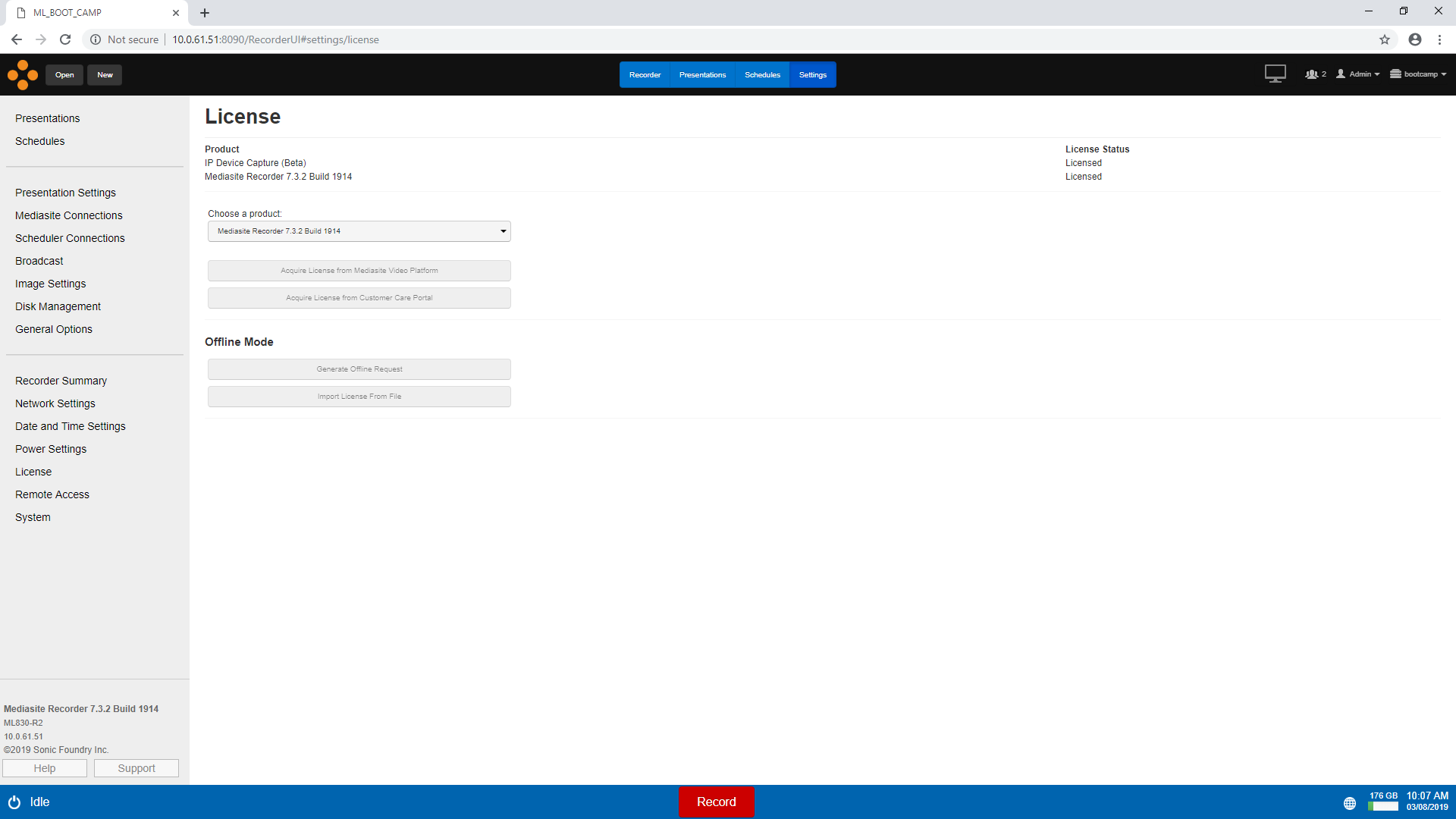Click the Help button

45,768
